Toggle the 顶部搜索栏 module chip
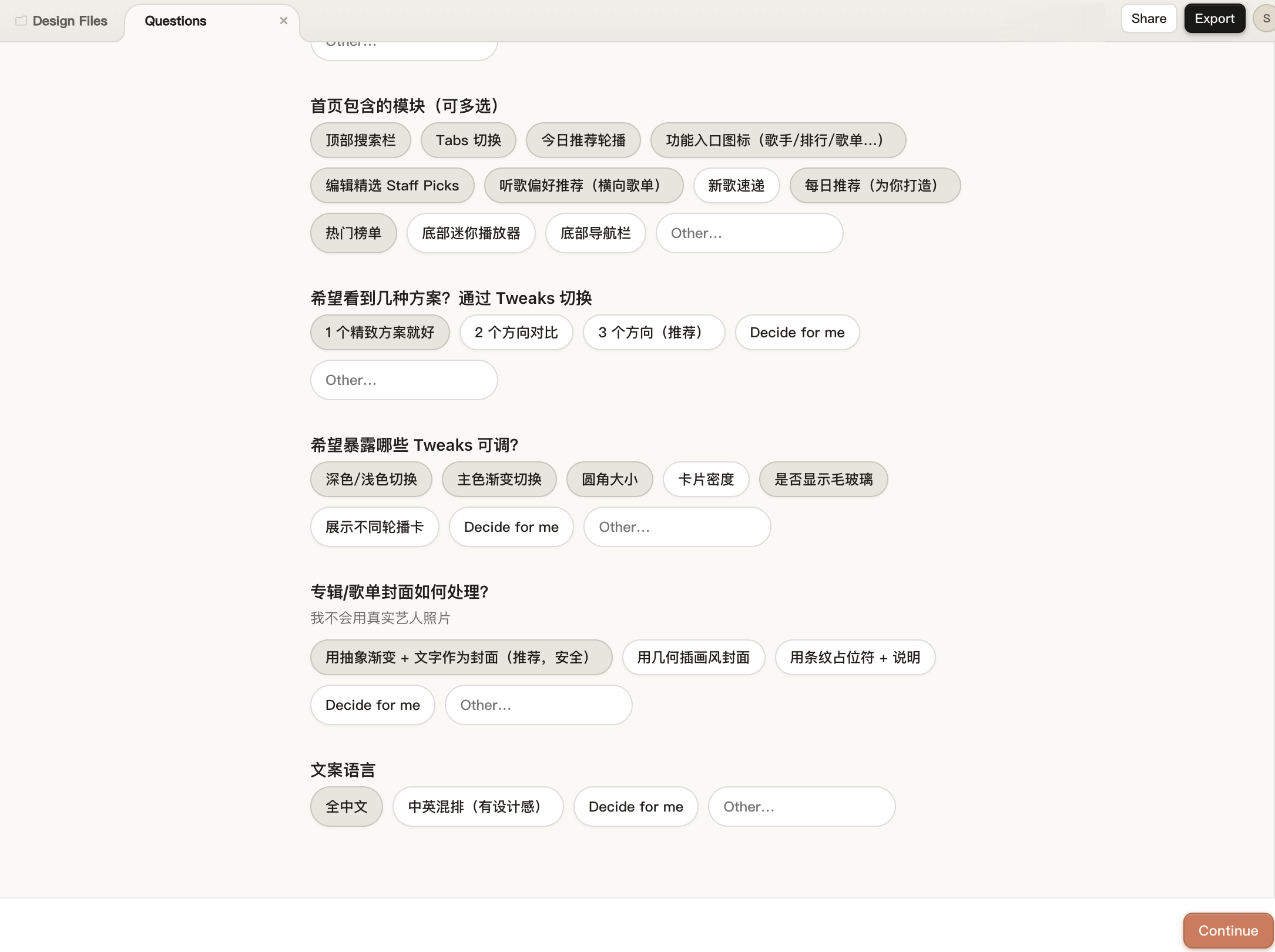1275x952 pixels. 360,140
